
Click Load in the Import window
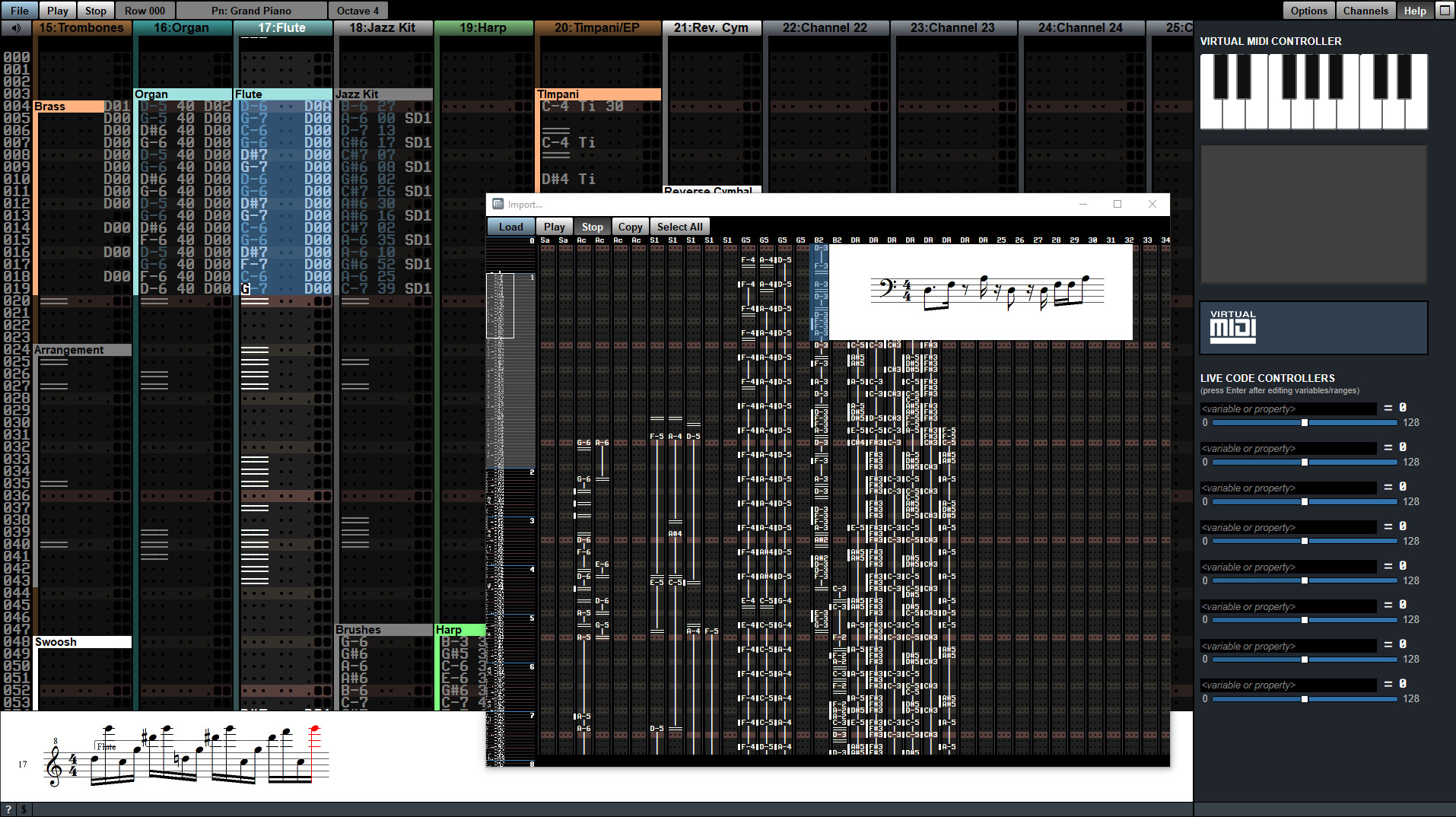click(510, 226)
